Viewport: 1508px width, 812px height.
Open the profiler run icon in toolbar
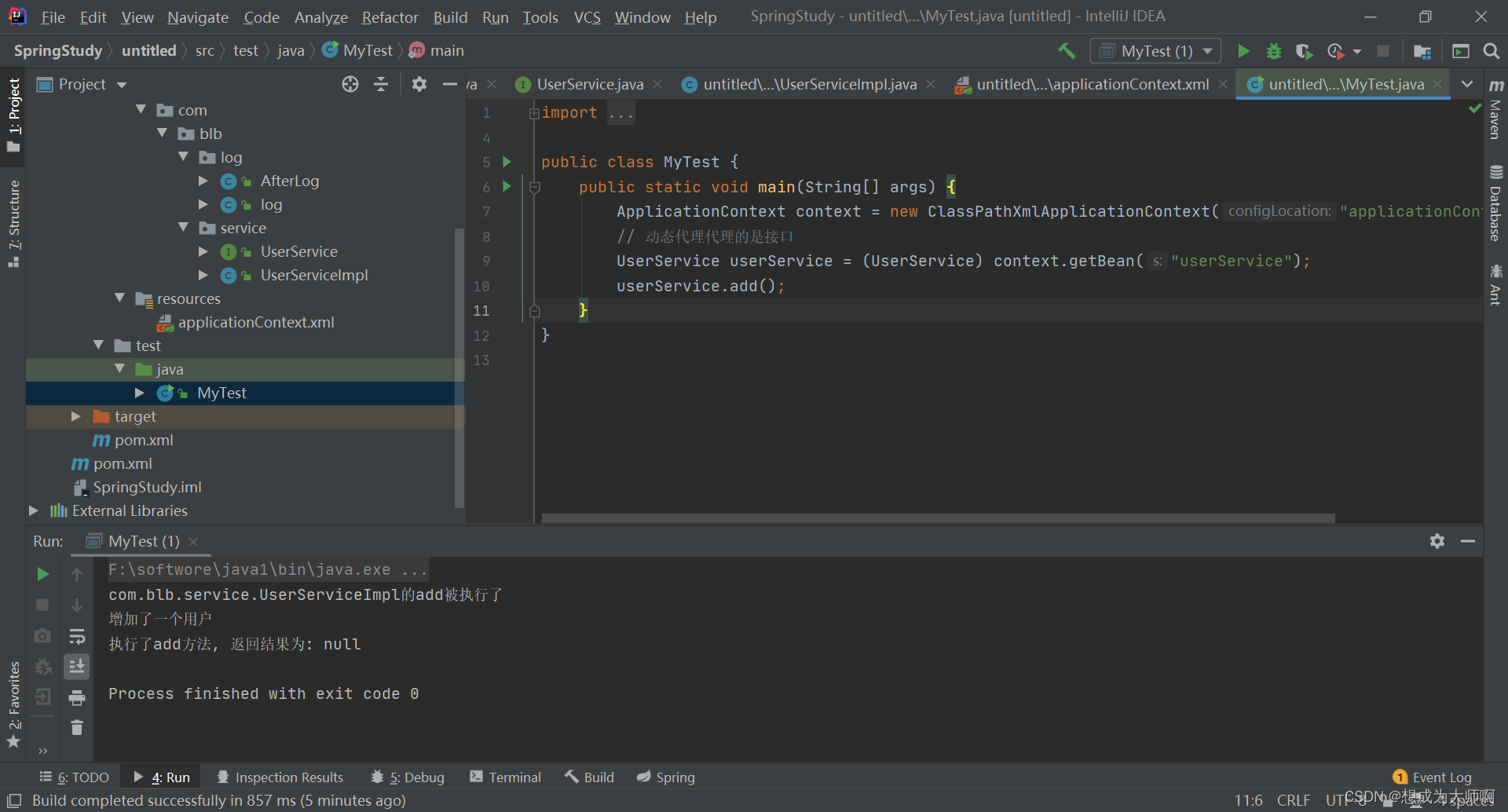(x=1334, y=51)
